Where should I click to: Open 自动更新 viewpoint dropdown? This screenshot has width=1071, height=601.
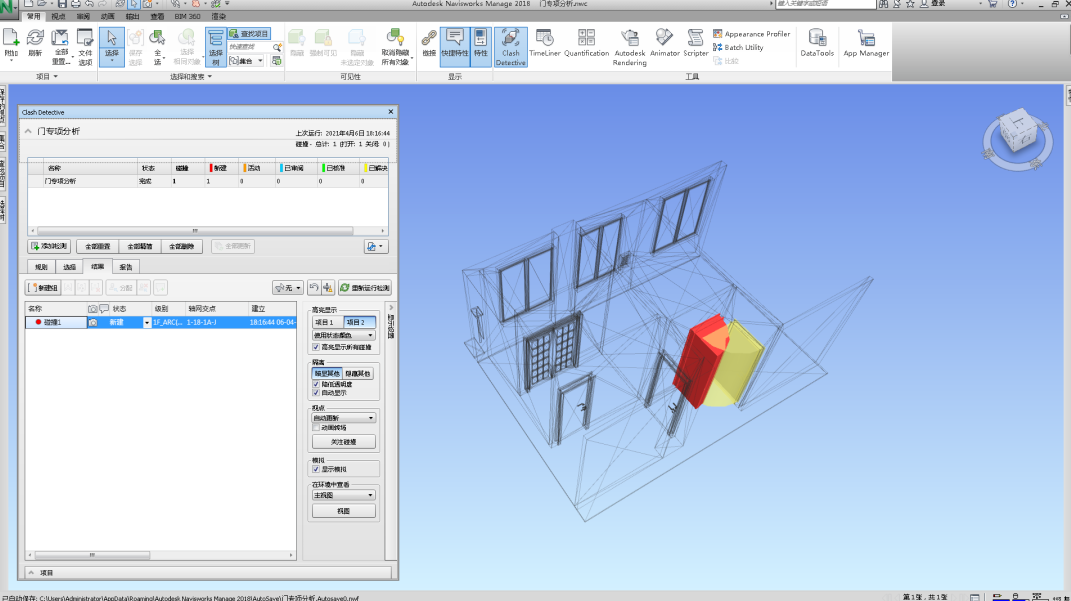[344, 417]
